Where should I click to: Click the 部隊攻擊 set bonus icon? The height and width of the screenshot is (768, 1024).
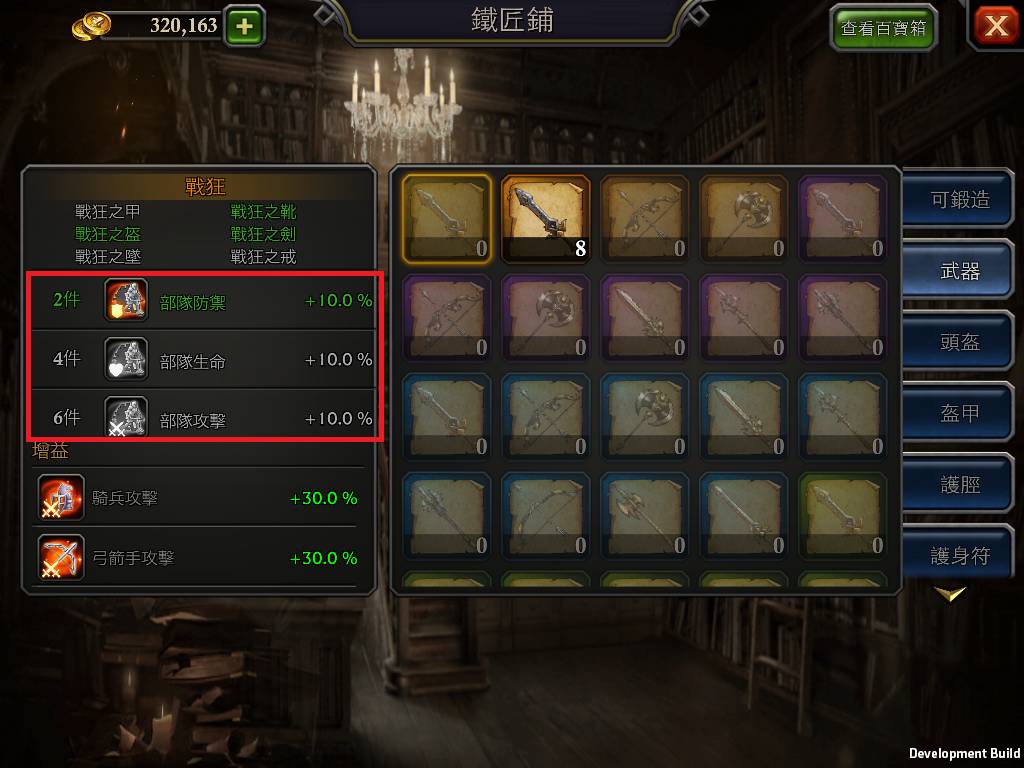pos(126,416)
